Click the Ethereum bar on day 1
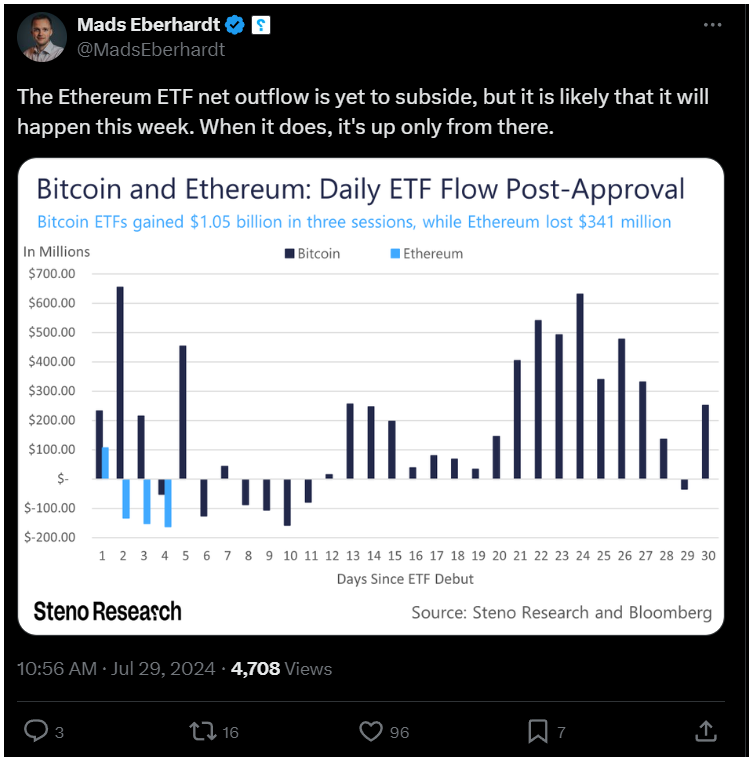Image resolution: width=753 pixels, height=761 pixels. [x=106, y=463]
